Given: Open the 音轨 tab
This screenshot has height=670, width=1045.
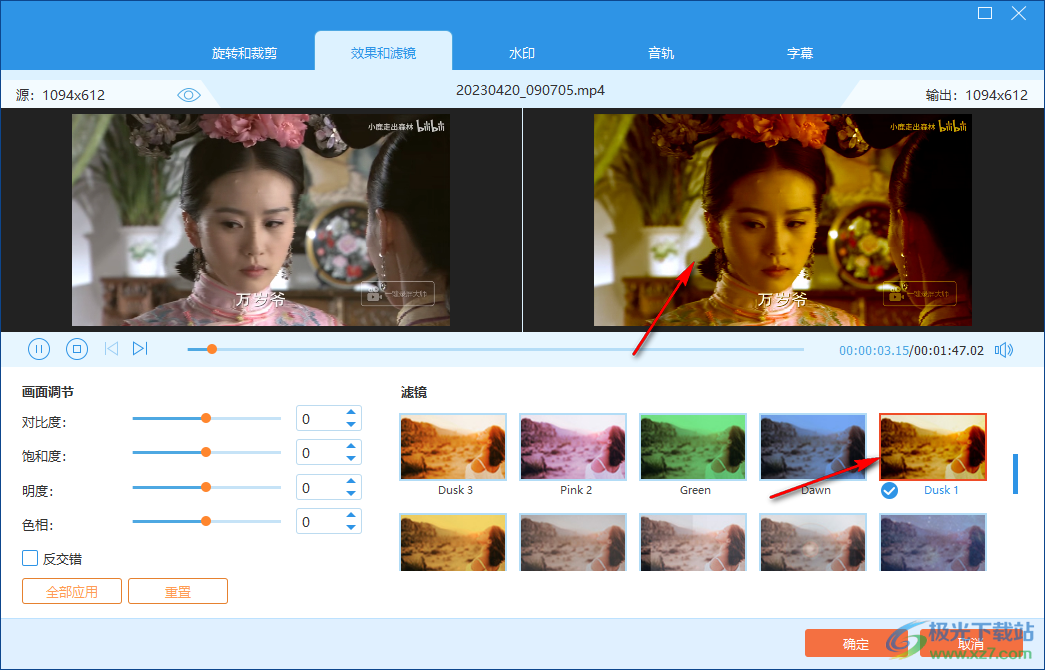Looking at the screenshot, I should (661, 53).
